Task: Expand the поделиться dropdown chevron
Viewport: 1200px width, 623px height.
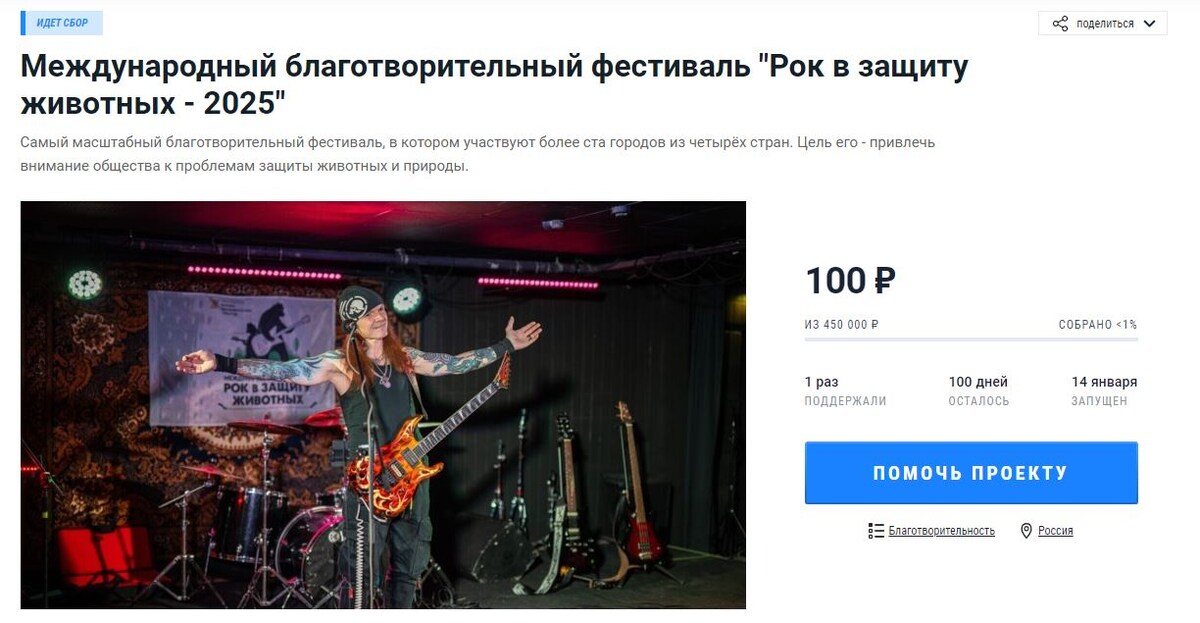Action: click(x=1149, y=23)
